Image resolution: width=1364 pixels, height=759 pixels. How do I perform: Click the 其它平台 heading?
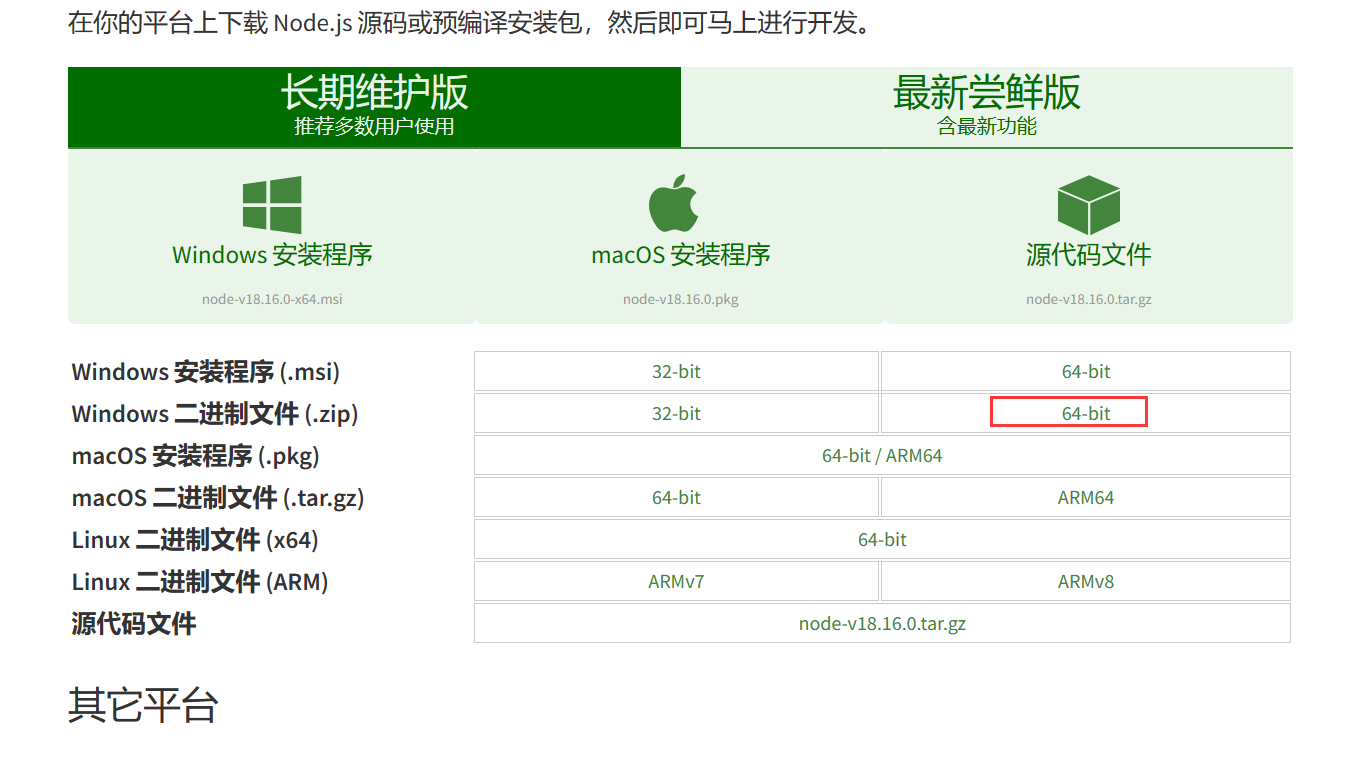143,705
